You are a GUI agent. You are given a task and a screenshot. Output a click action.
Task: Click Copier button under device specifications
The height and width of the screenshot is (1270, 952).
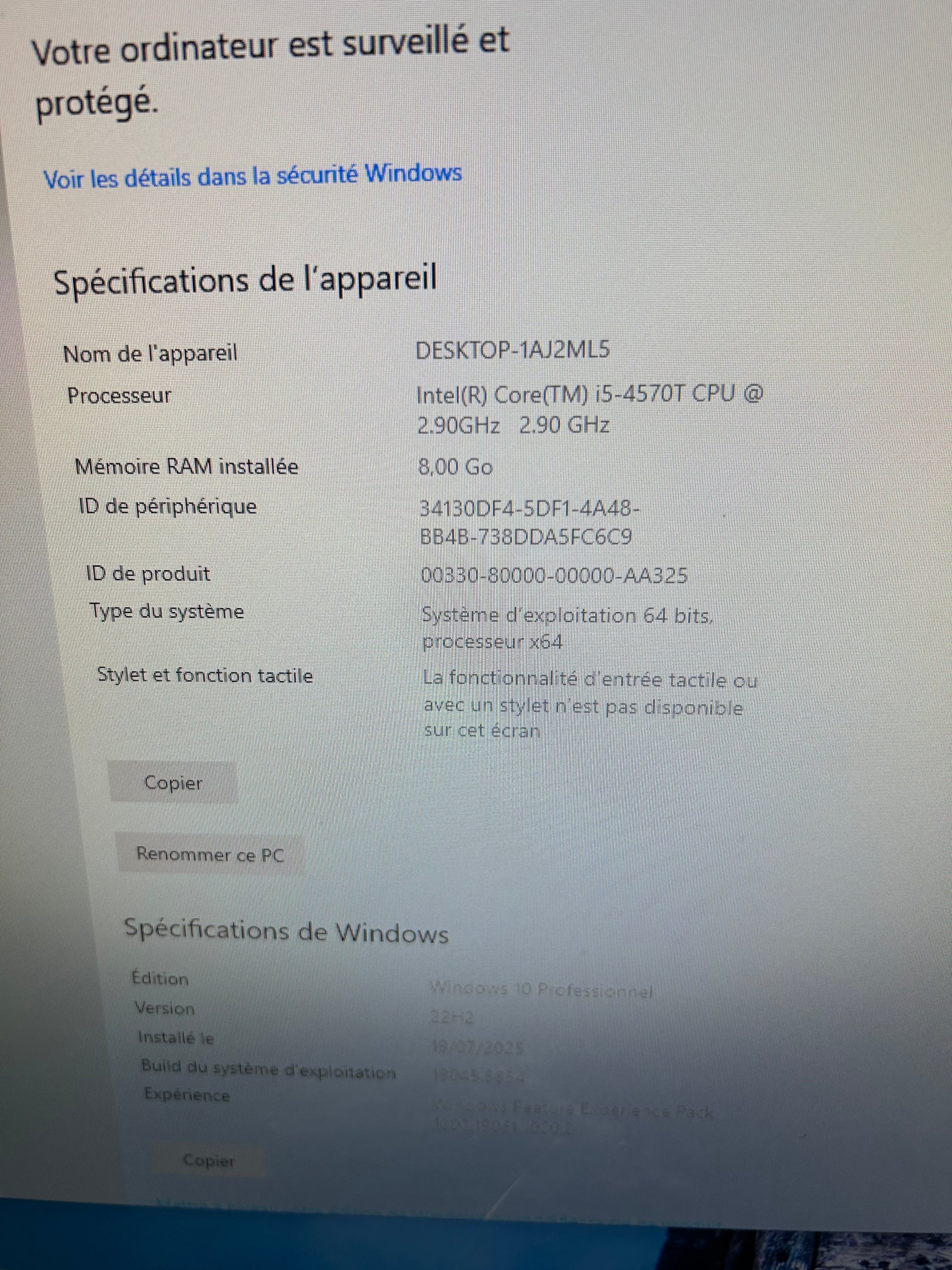[173, 783]
